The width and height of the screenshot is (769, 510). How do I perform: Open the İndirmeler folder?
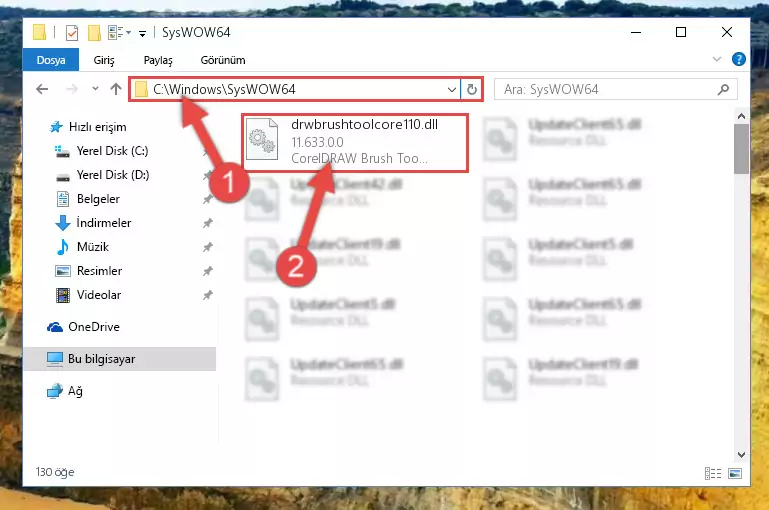click(103, 223)
